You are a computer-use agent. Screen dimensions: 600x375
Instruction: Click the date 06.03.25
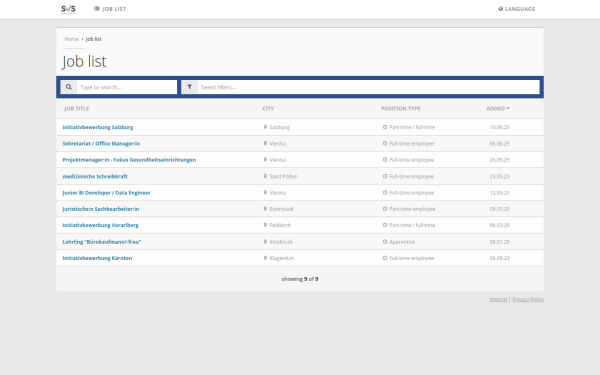(x=499, y=225)
